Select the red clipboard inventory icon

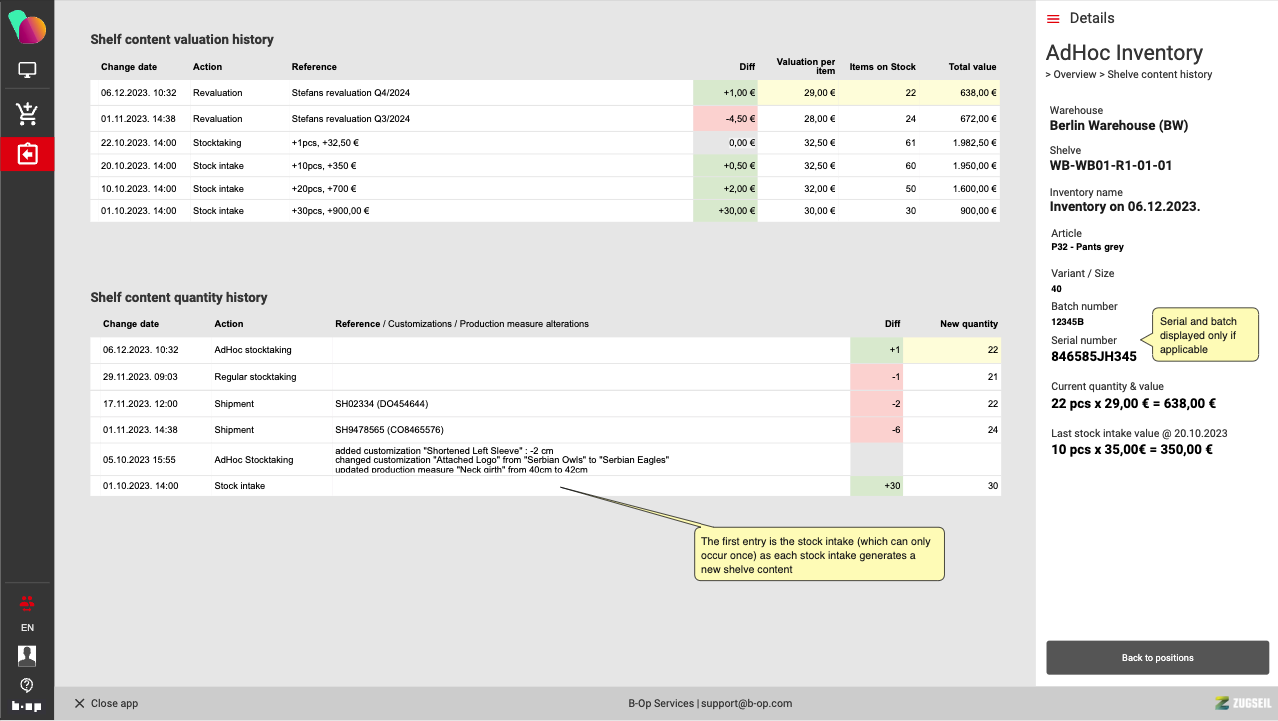coord(27,155)
